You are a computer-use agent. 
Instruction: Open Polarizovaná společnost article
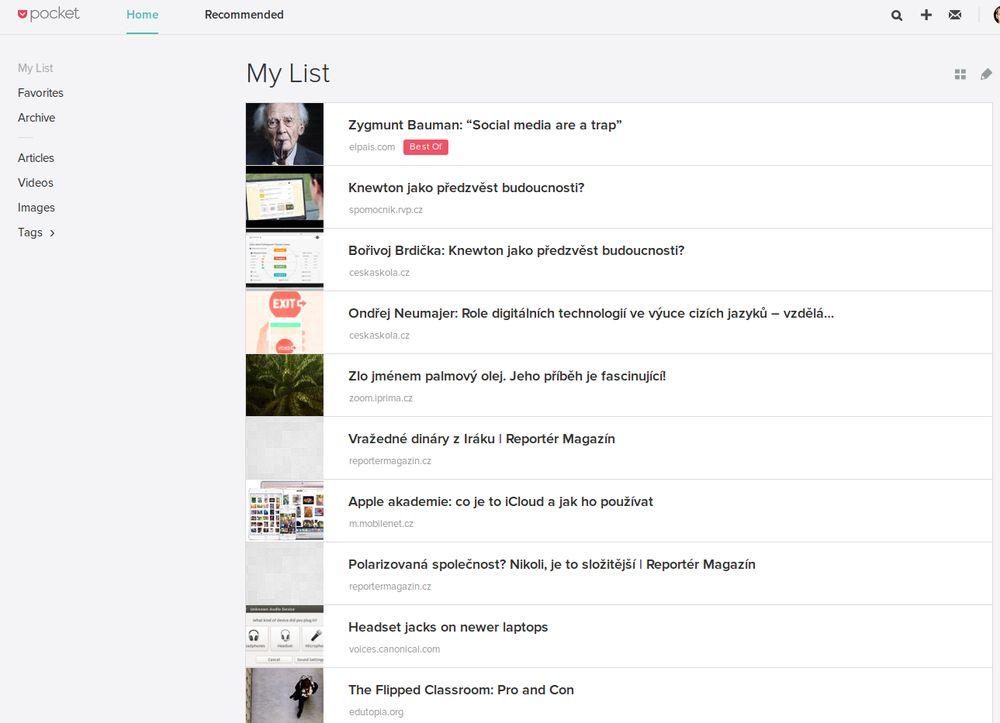point(552,564)
